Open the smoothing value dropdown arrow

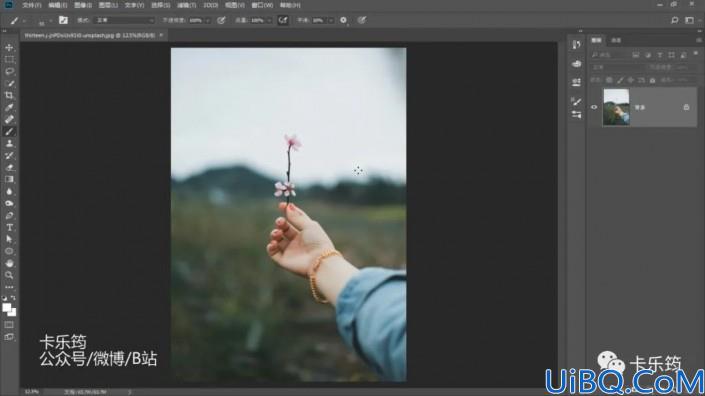[x=330, y=21]
